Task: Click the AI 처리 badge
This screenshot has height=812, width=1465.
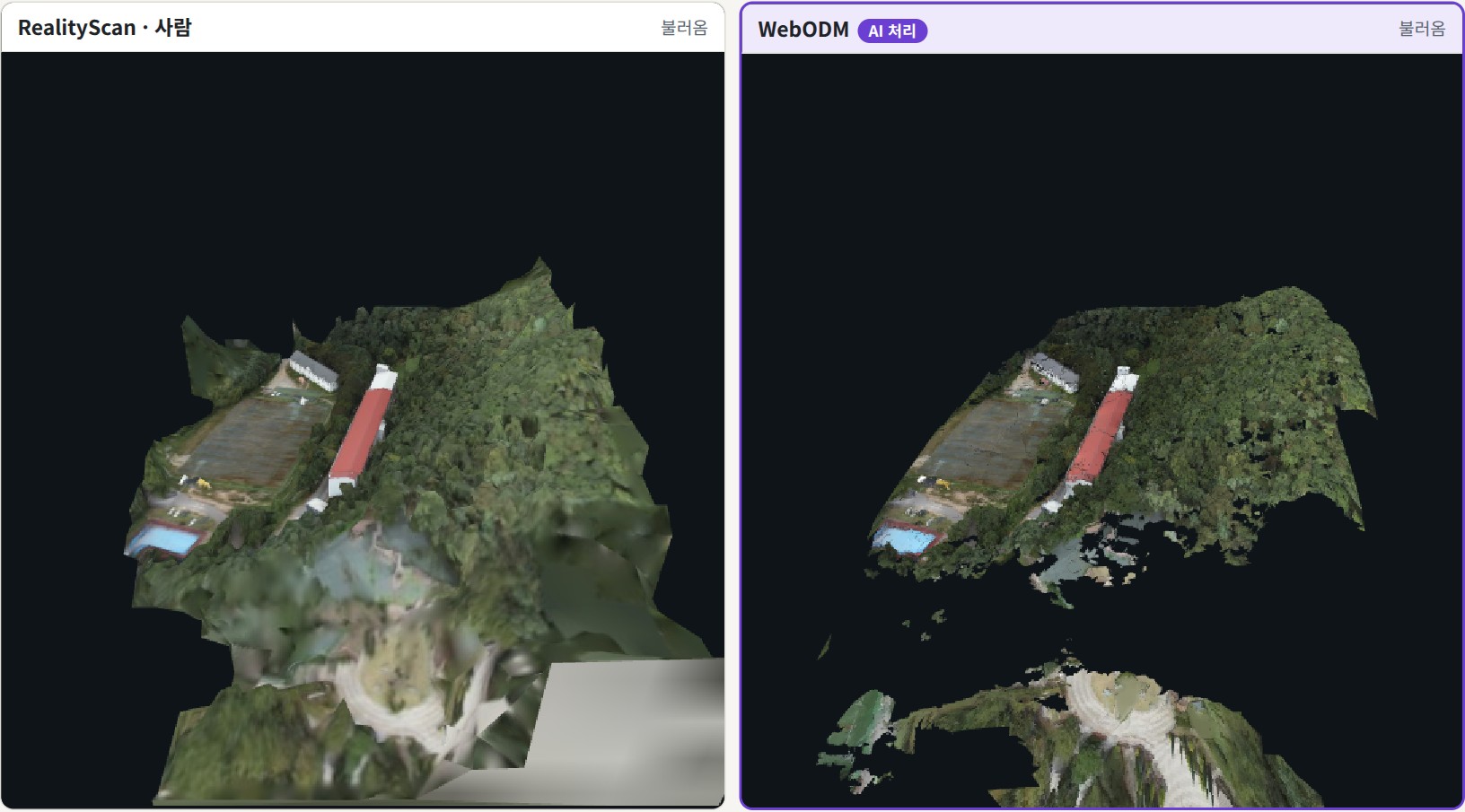Action: [x=891, y=31]
